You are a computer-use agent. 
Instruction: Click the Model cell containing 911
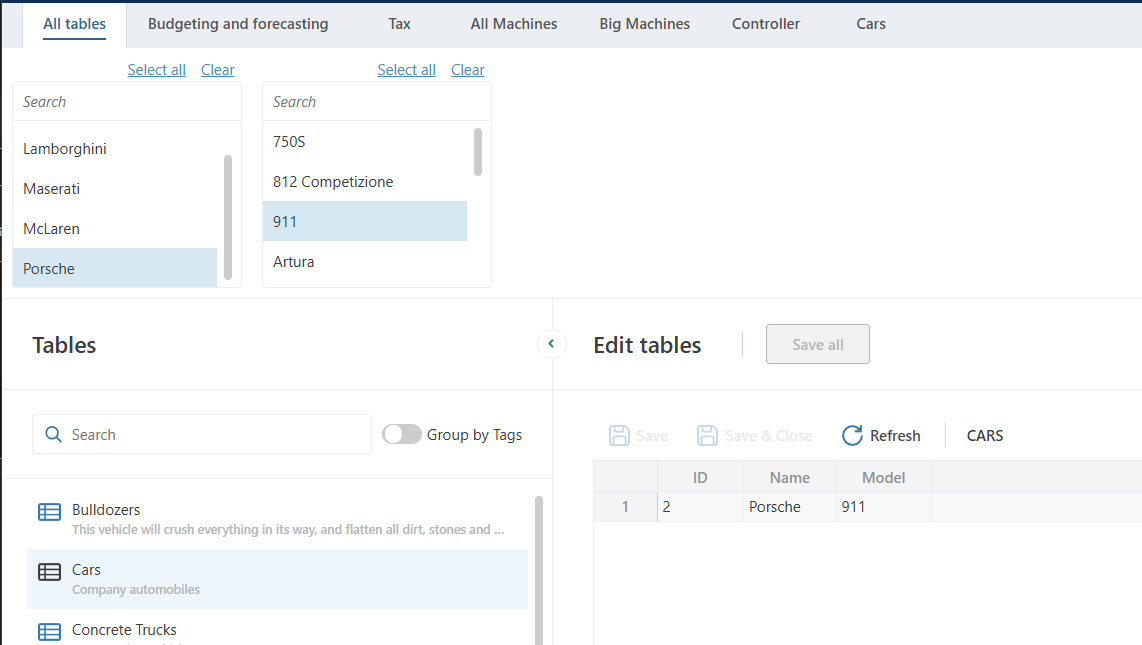coord(882,507)
